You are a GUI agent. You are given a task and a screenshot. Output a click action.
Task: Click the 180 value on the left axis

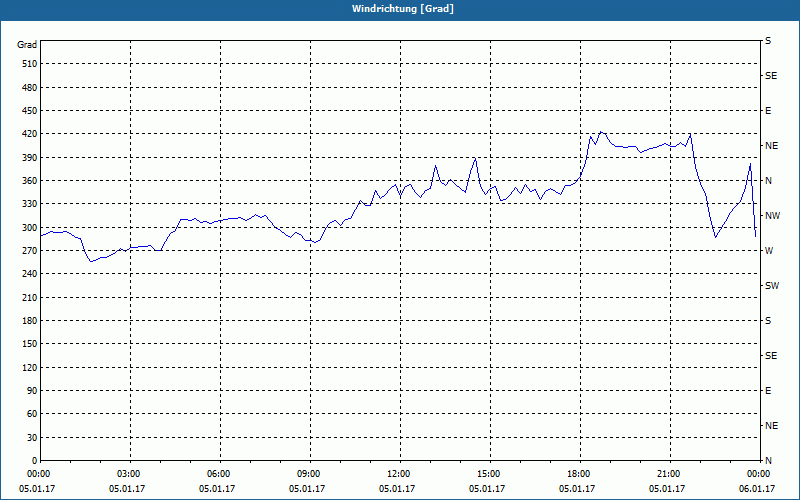tap(29, 320)
